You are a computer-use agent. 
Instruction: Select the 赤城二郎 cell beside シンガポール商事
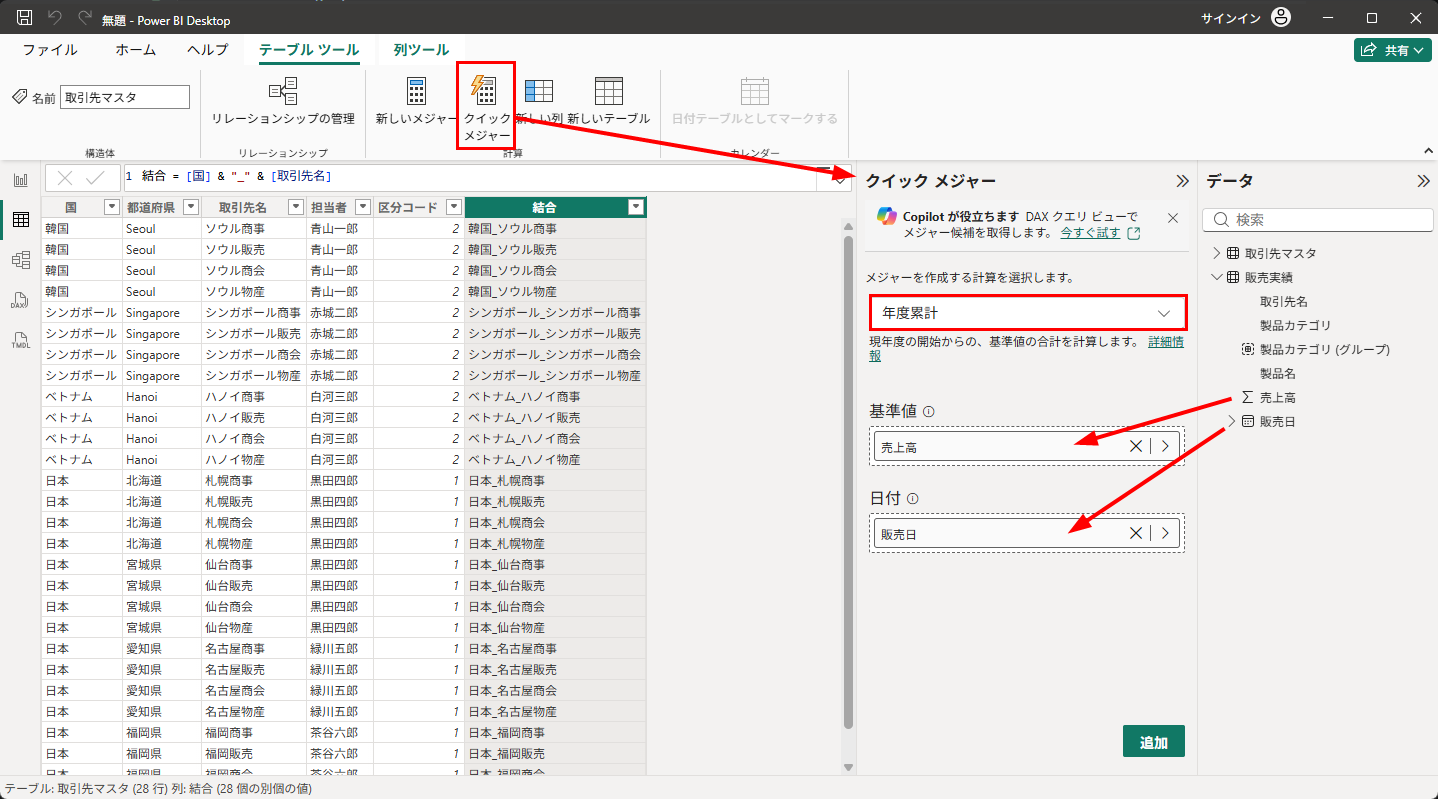(340, 313)
